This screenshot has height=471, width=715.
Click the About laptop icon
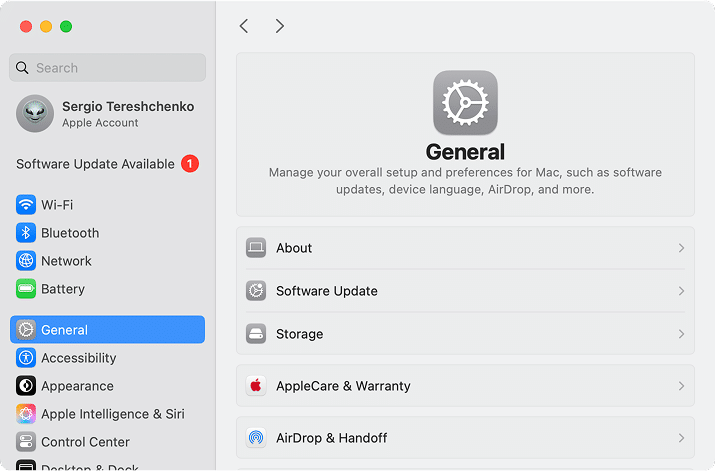point(256,248)
